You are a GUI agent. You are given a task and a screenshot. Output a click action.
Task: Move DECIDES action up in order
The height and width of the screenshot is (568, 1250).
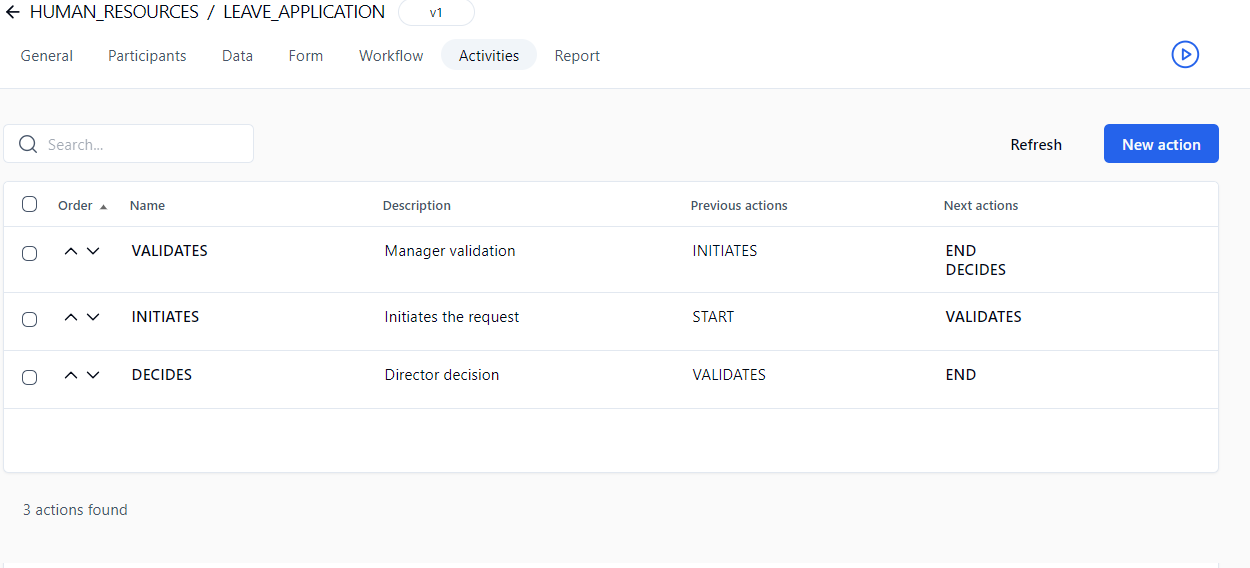click(70, 375)
